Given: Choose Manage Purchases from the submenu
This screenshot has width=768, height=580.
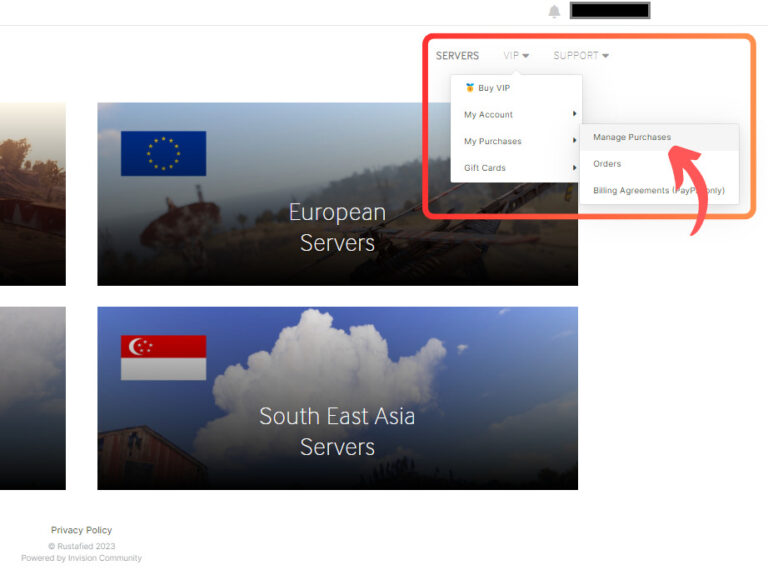Looking at the screenshot, I should [632, 137].
